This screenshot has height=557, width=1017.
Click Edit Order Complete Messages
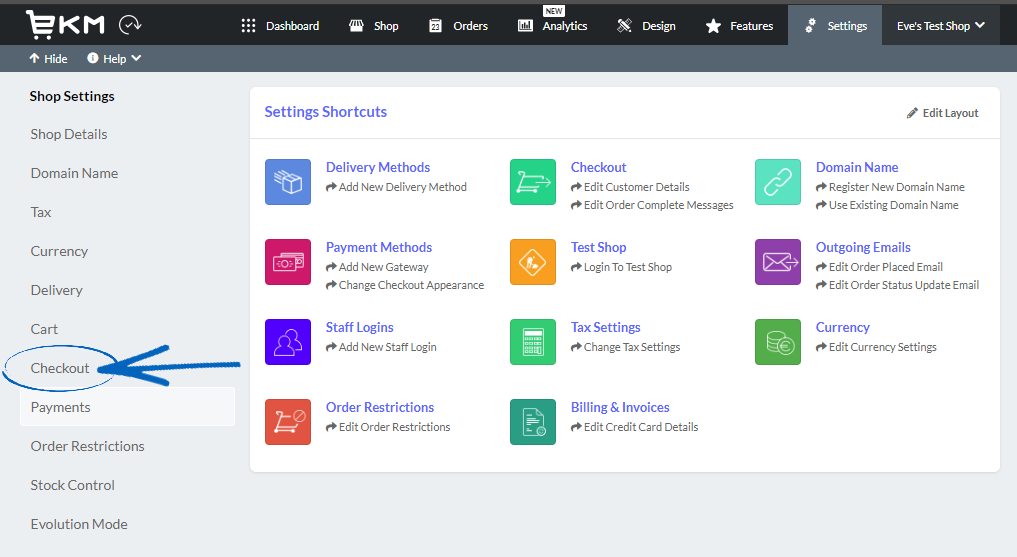652,205
